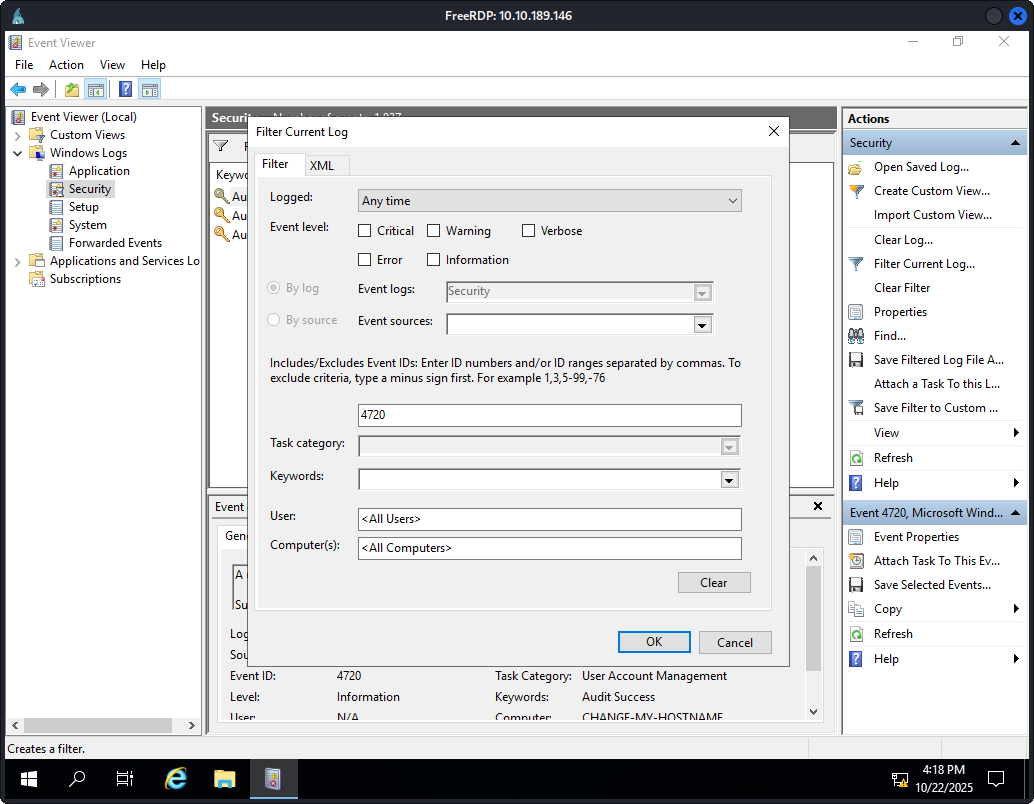This screenshot has width=1034, height=804.
Task: Click Save Selected Events floppy icon
Action: point(856,585)
